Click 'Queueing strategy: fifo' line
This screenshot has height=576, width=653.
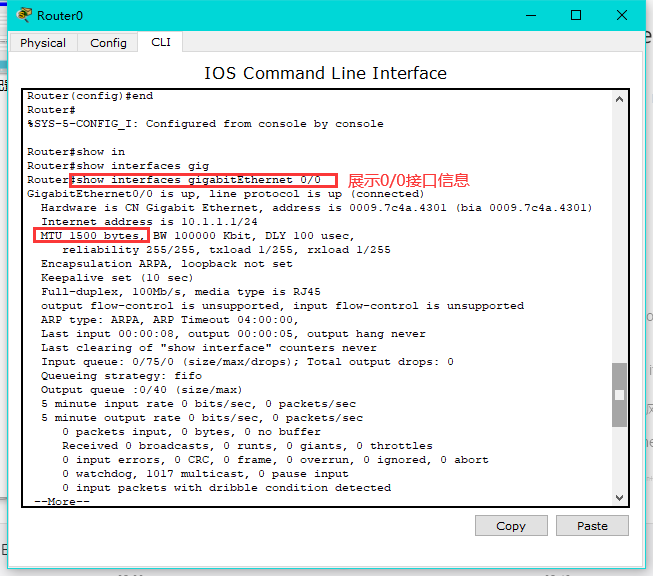pos(121,376)
